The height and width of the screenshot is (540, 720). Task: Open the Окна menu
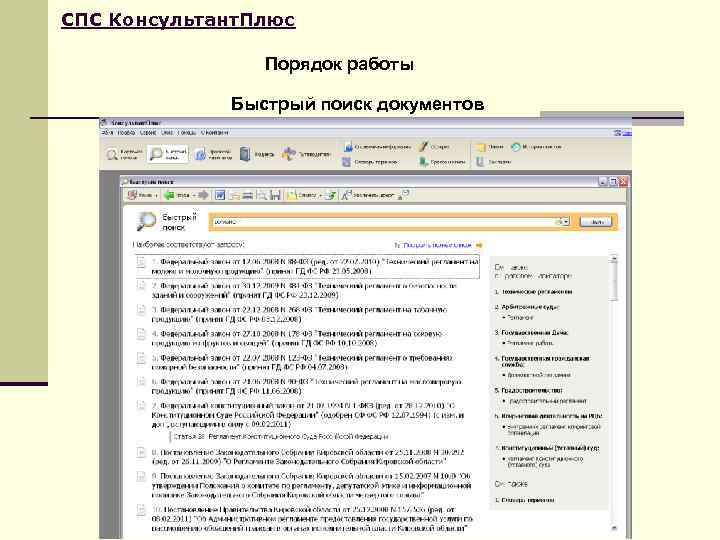167,133
